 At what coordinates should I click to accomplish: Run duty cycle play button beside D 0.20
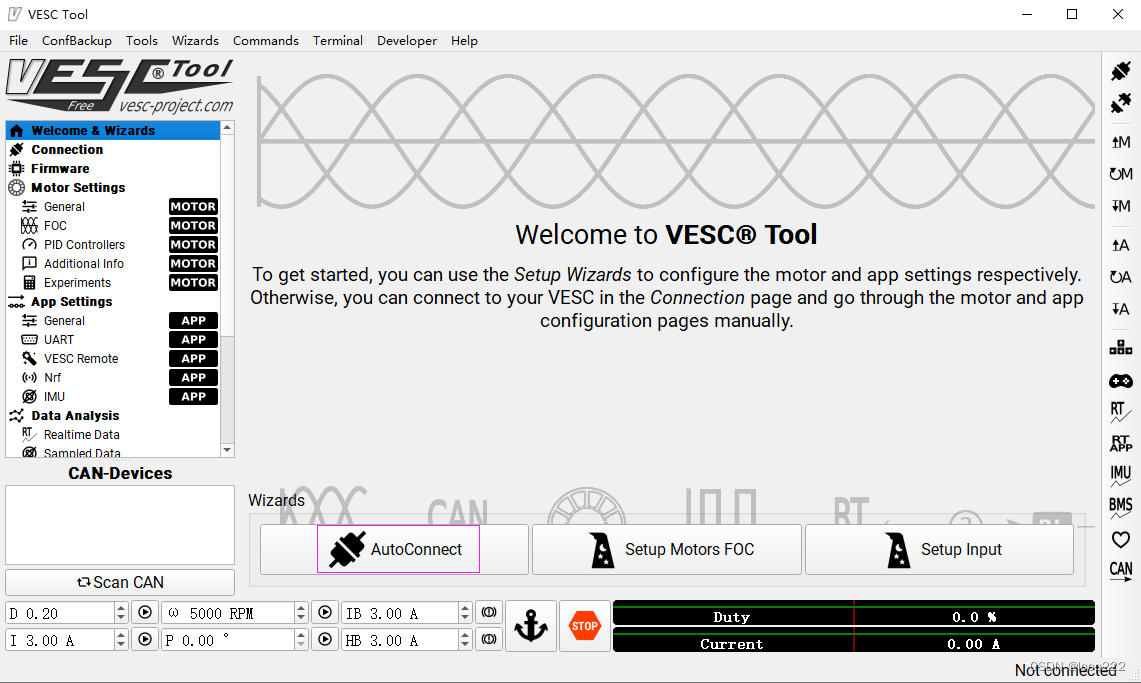(145, 612)
